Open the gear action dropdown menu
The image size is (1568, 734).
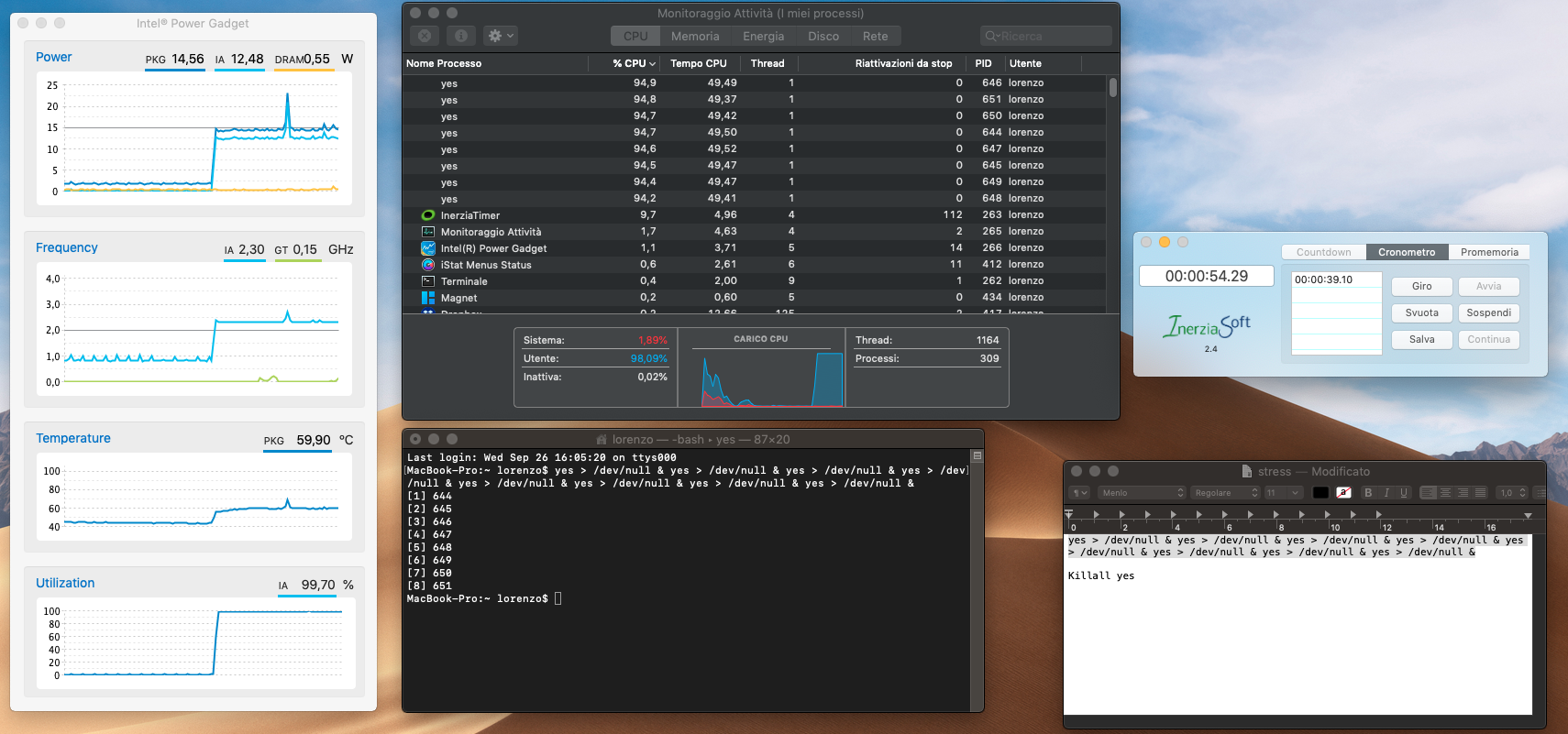coord(501,36)
